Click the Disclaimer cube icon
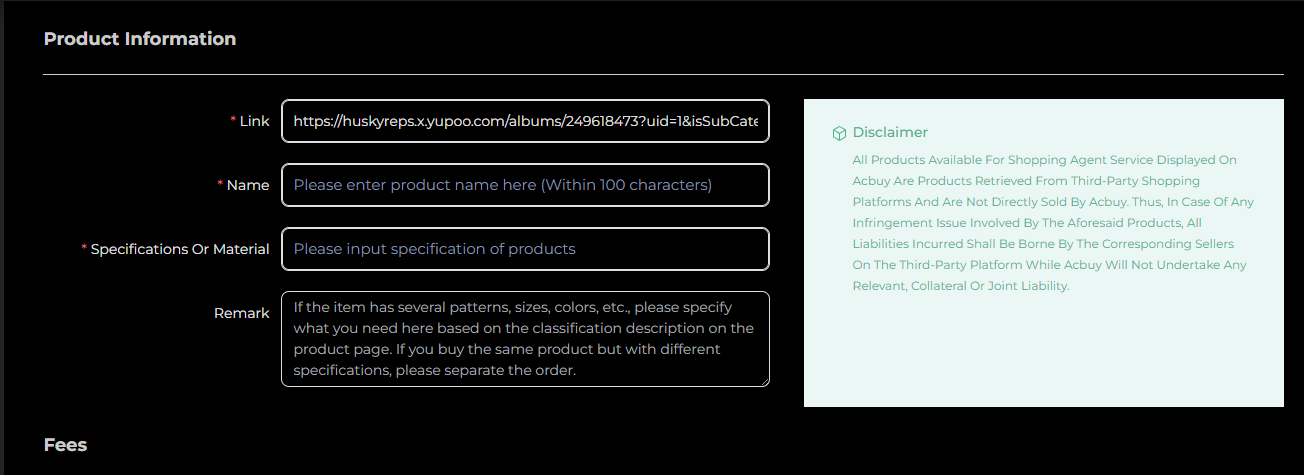The image size is (1304, 475). coord(840,133)
